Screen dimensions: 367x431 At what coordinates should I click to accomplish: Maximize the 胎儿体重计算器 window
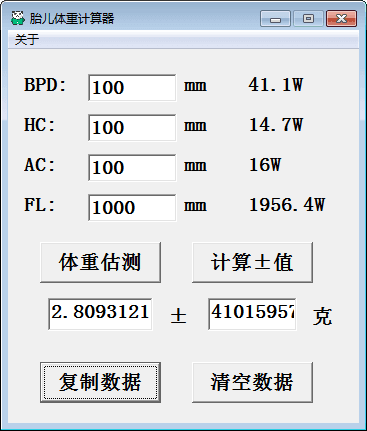[308, 18]
